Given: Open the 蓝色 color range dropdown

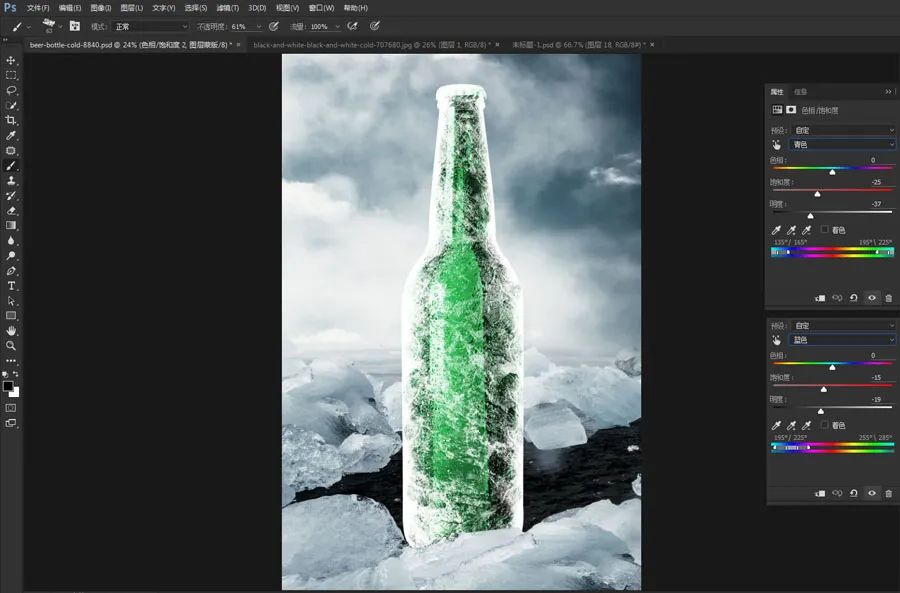Looking at the screenshot, I should point(842,340).
